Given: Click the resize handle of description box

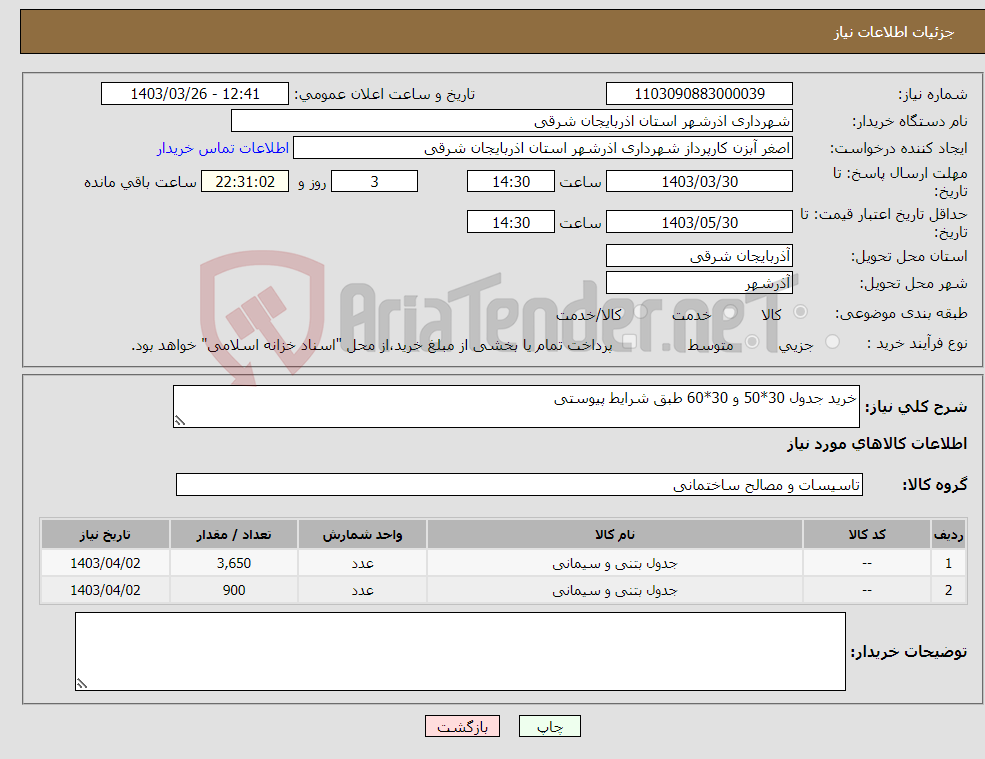Looking at the screenshot, I should [180, 421].
